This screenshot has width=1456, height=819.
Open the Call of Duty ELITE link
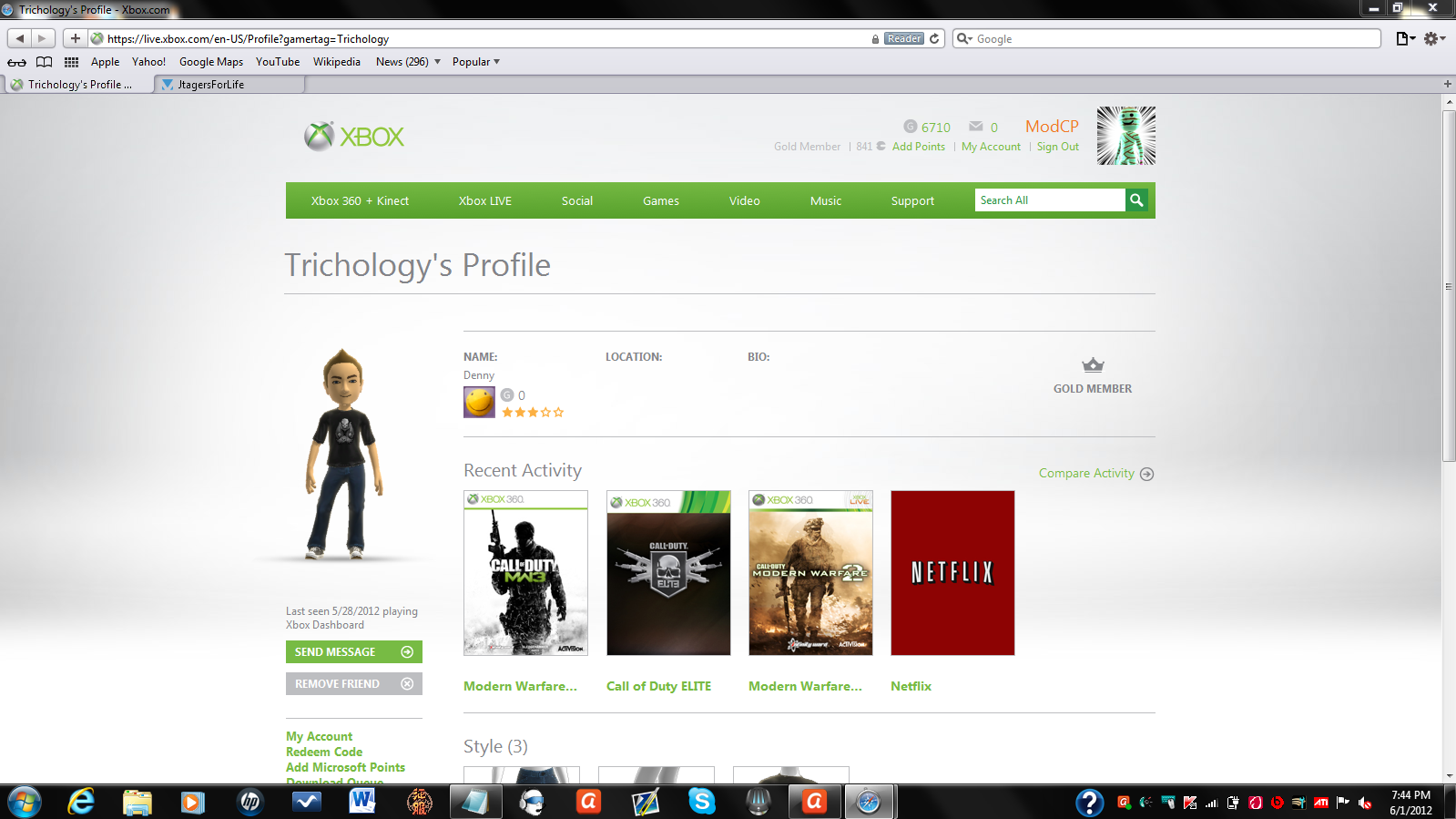coord(658,686)
